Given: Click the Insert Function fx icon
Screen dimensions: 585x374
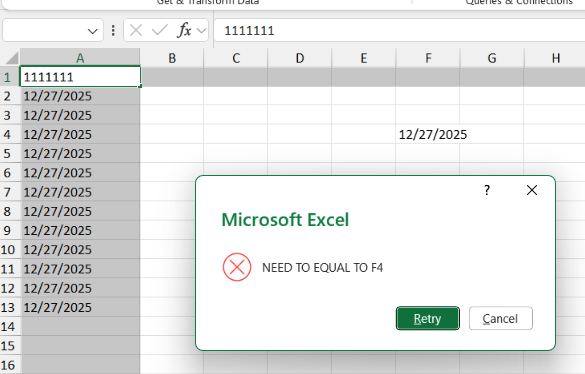Looking at the screenshot, I should [x=184, y=30].
